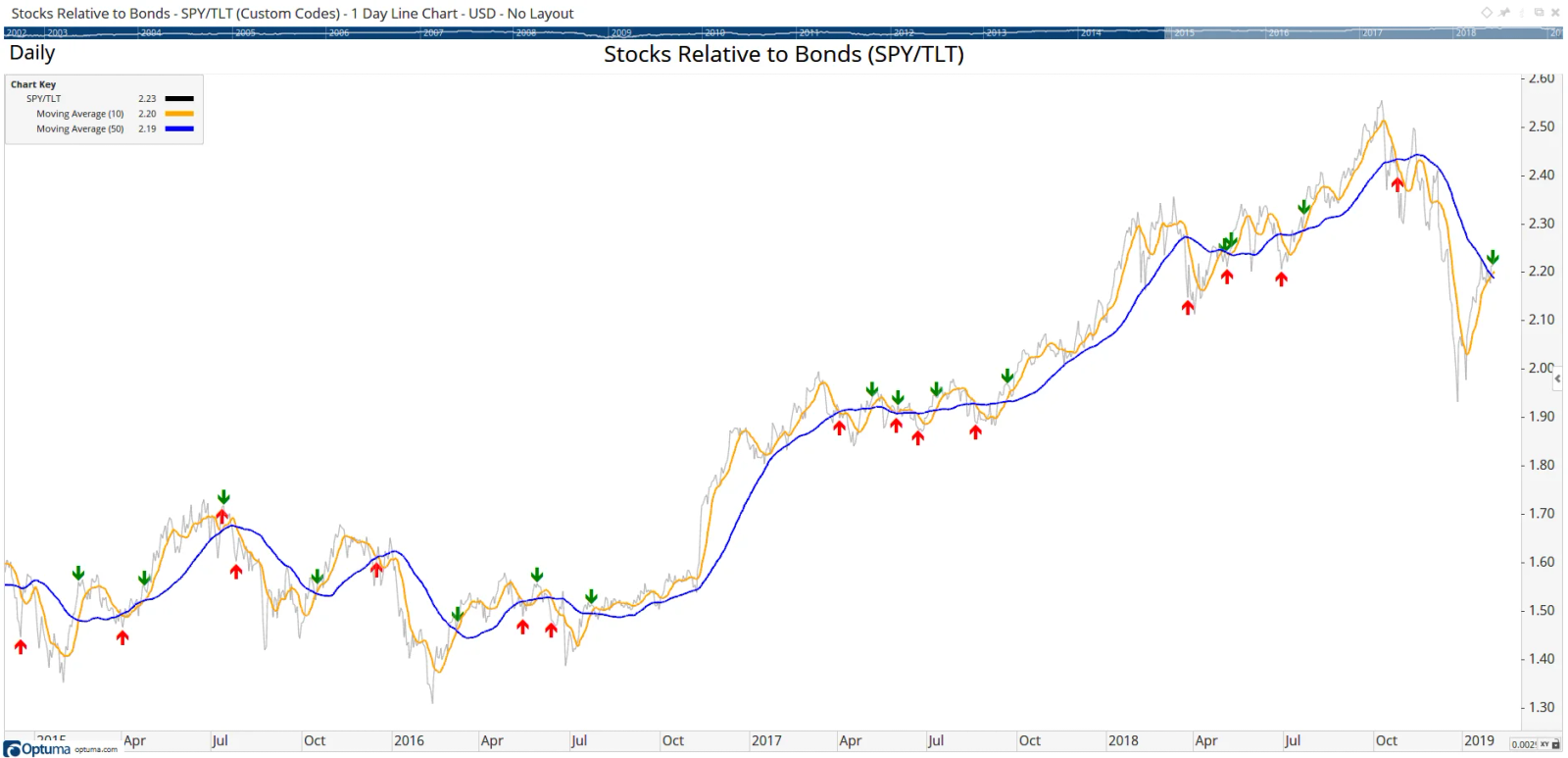Click the black SPY/TLT line swatch
This screenshot has width=1568, height=758.
click(x=179, y=98)
